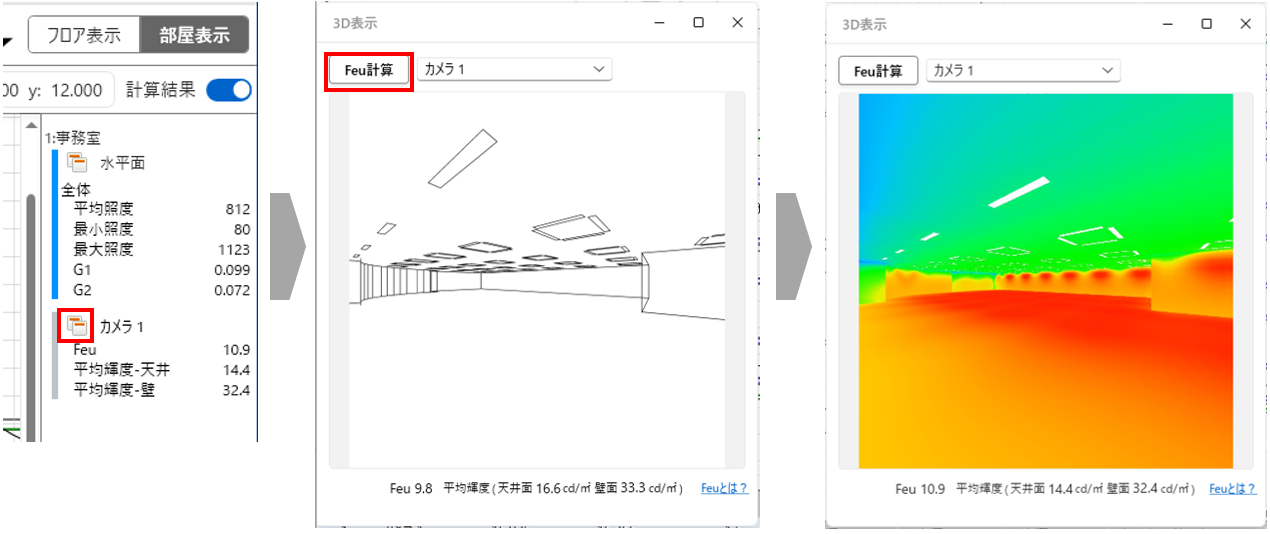
Task: Minimize the wireframe 3D表示 window
Action: coord(660,22)
